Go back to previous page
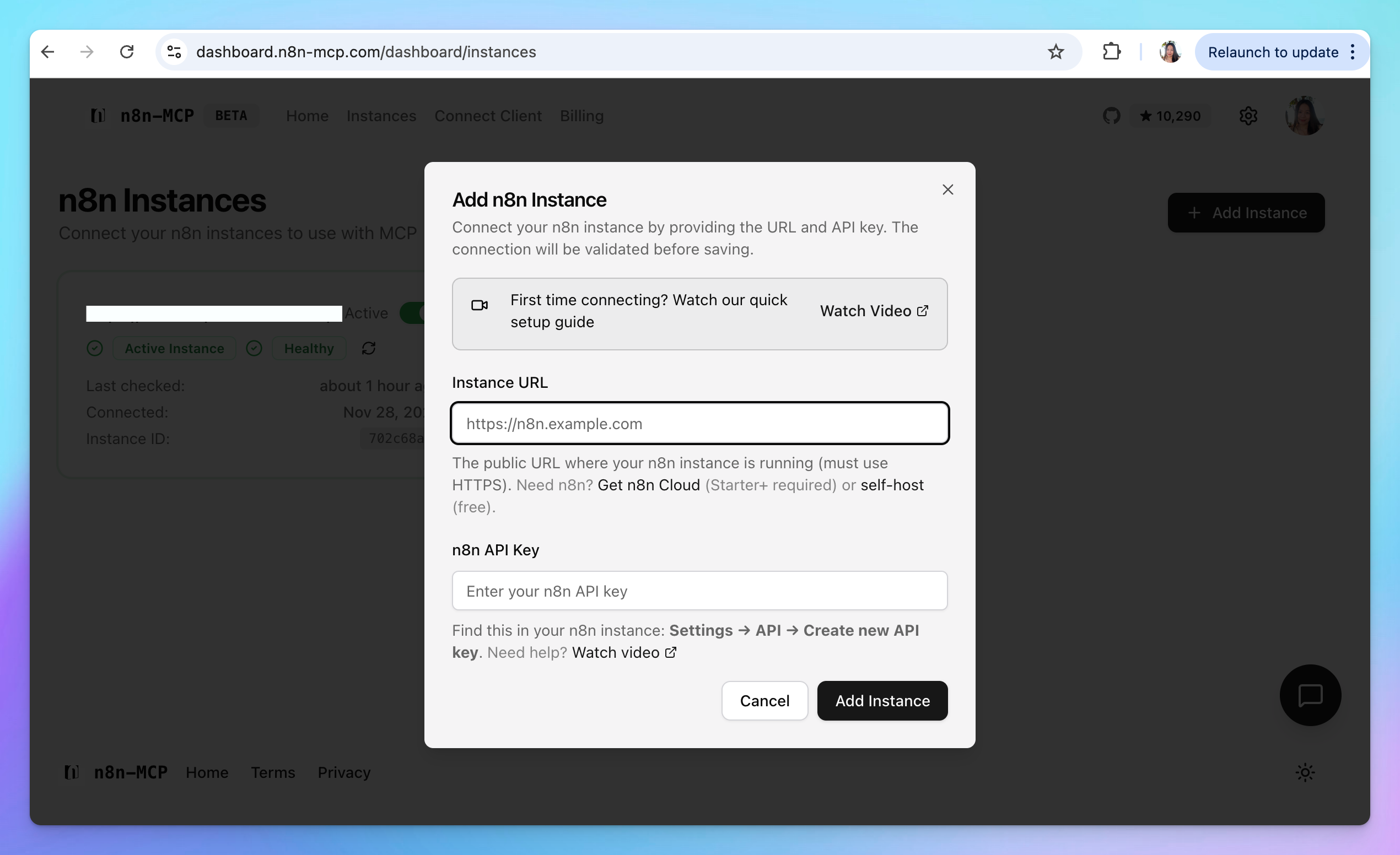The image size is (1400, 855). click(48, 52)
